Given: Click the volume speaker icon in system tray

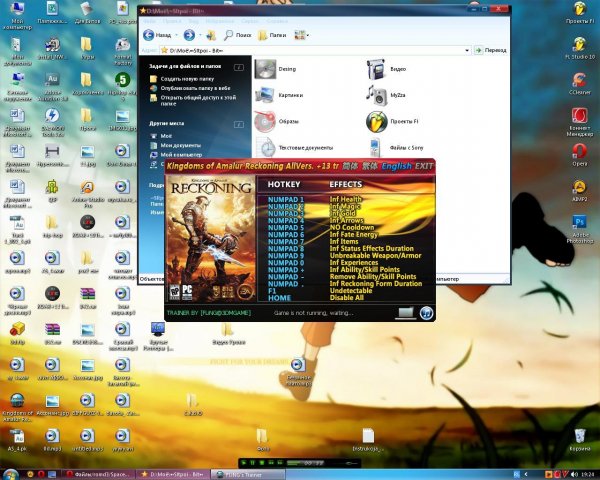Looking at the screenshot, I should click(574, 475).
